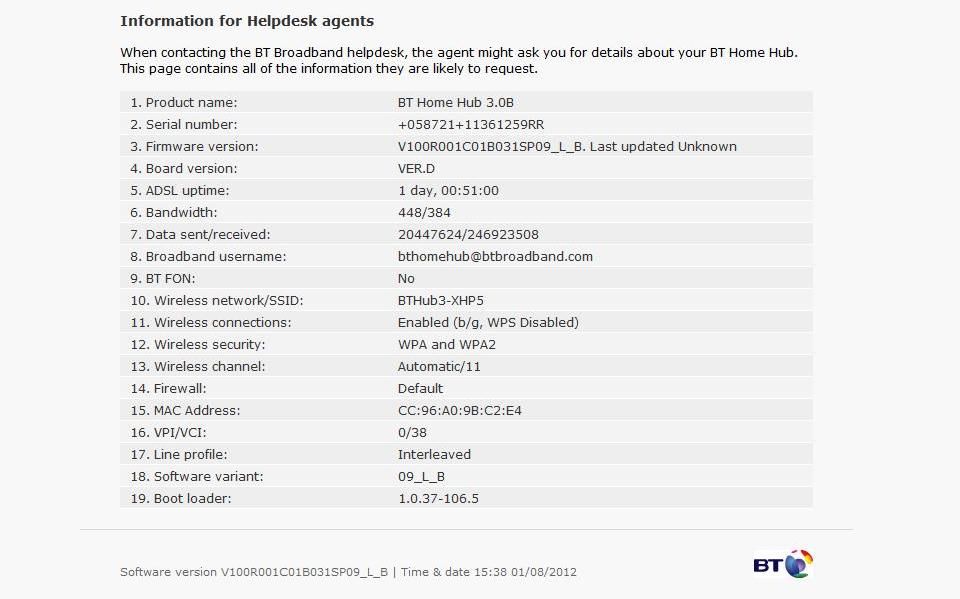Select the MAC Address CC:96:A0:9B:C2:E4
960x599 pixels.
point(460,411)
